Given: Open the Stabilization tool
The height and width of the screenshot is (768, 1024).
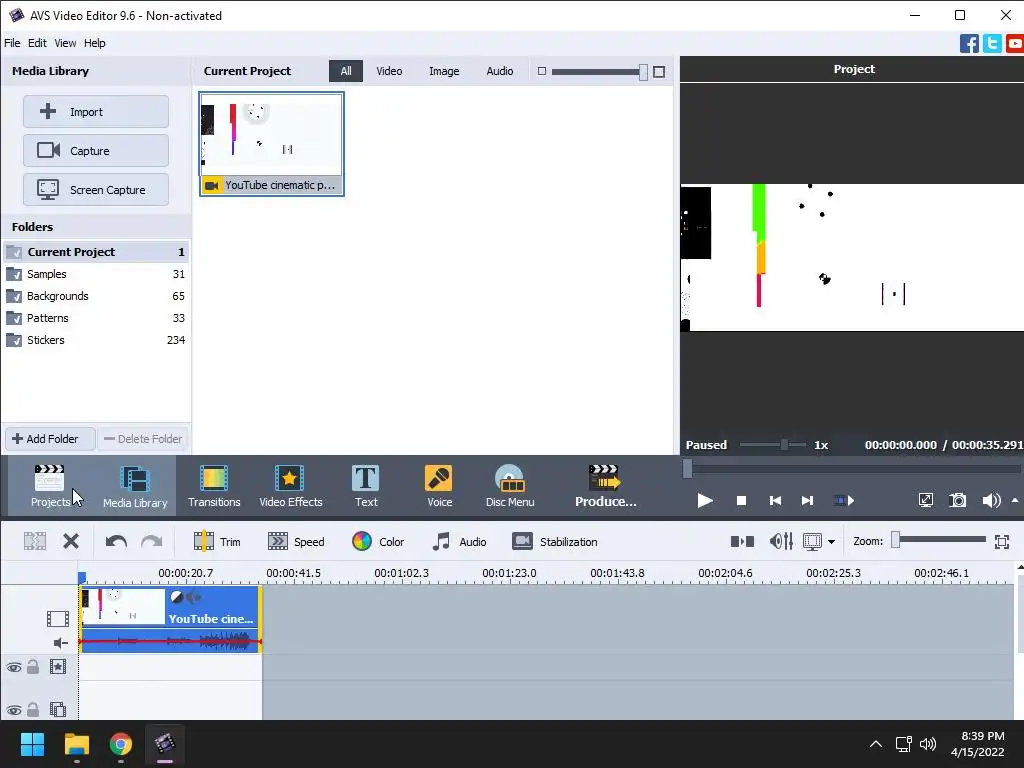Looking at the screenshot, I should point(555,541).
